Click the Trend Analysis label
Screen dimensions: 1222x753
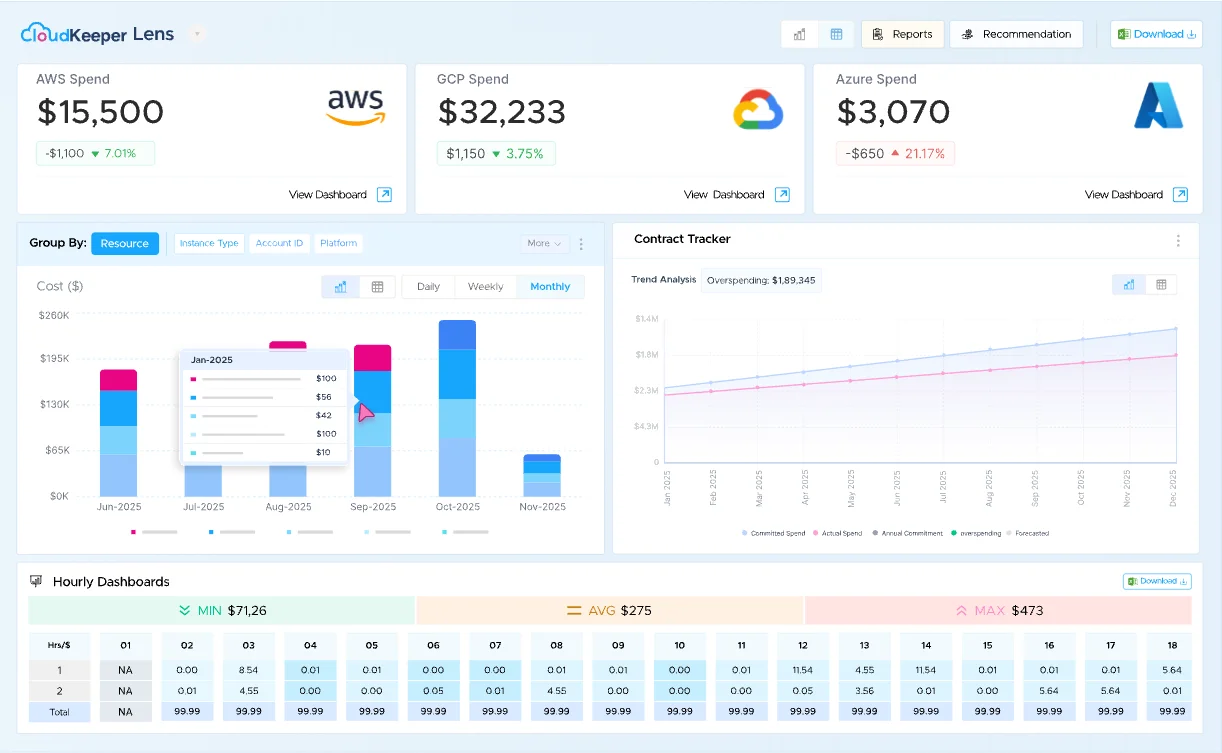coord(663,280)
